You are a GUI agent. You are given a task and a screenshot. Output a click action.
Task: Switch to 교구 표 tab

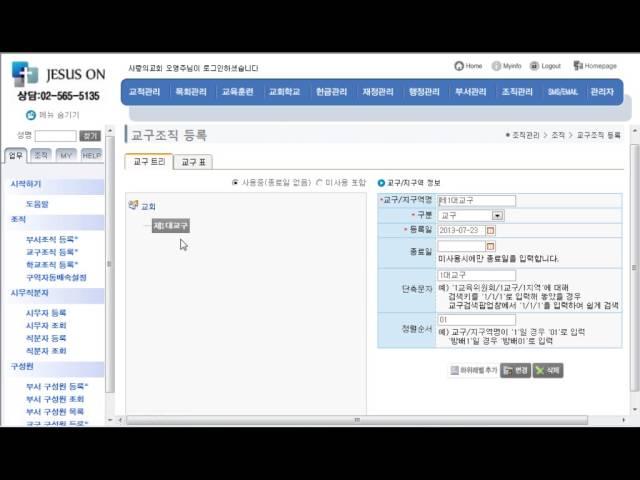point(193,162)
